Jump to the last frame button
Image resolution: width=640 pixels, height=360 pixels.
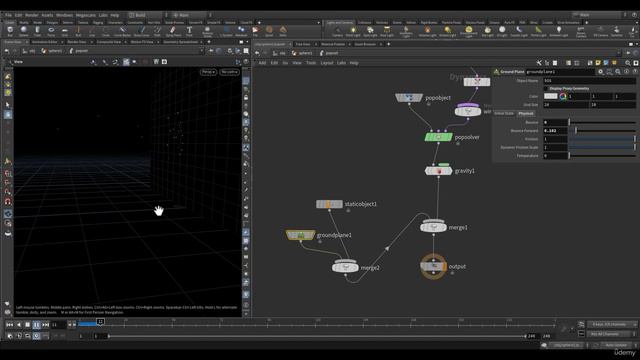click(x=46, y=324)
